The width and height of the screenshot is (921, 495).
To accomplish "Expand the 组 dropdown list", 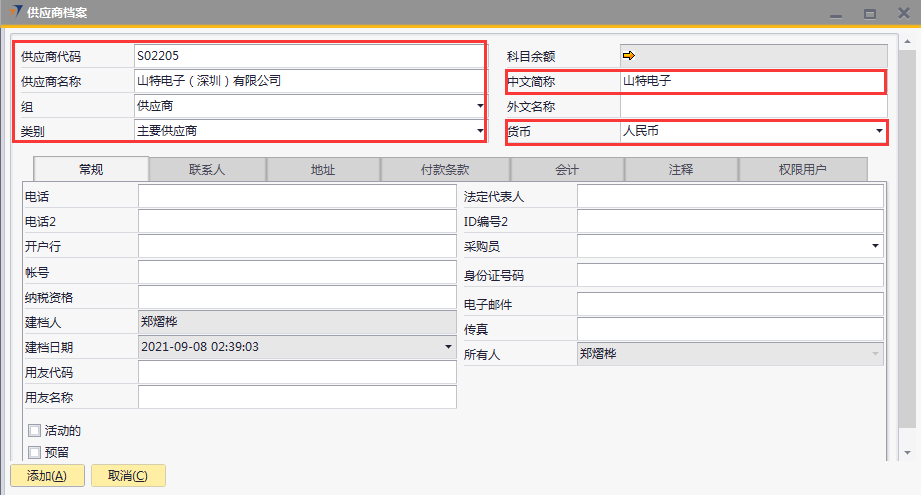I will (x=479, y=106).
